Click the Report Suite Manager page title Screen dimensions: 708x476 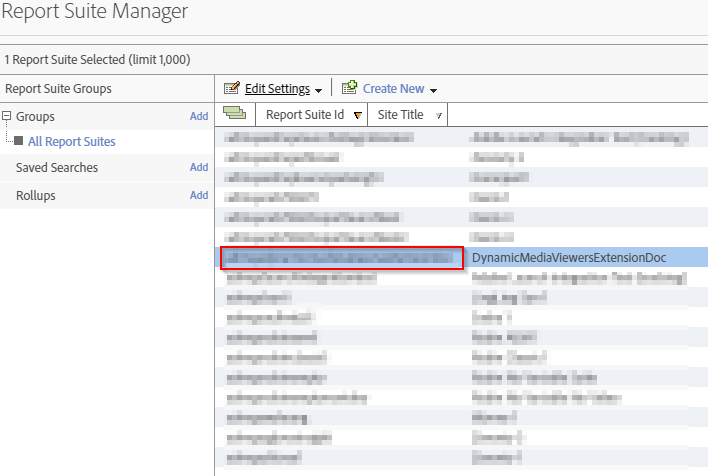94,11
